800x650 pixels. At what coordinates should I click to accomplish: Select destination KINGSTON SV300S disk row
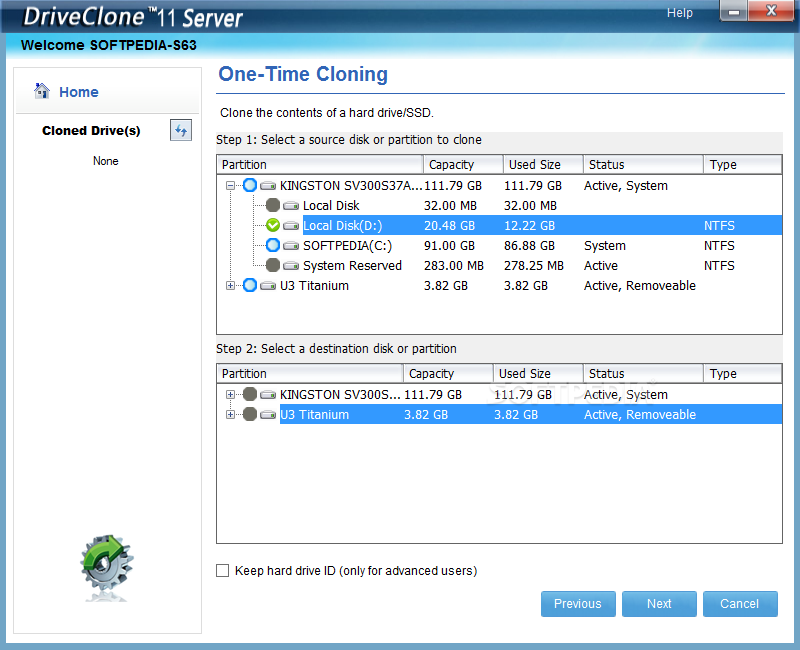pyautogui.click(x=499, y=394)
